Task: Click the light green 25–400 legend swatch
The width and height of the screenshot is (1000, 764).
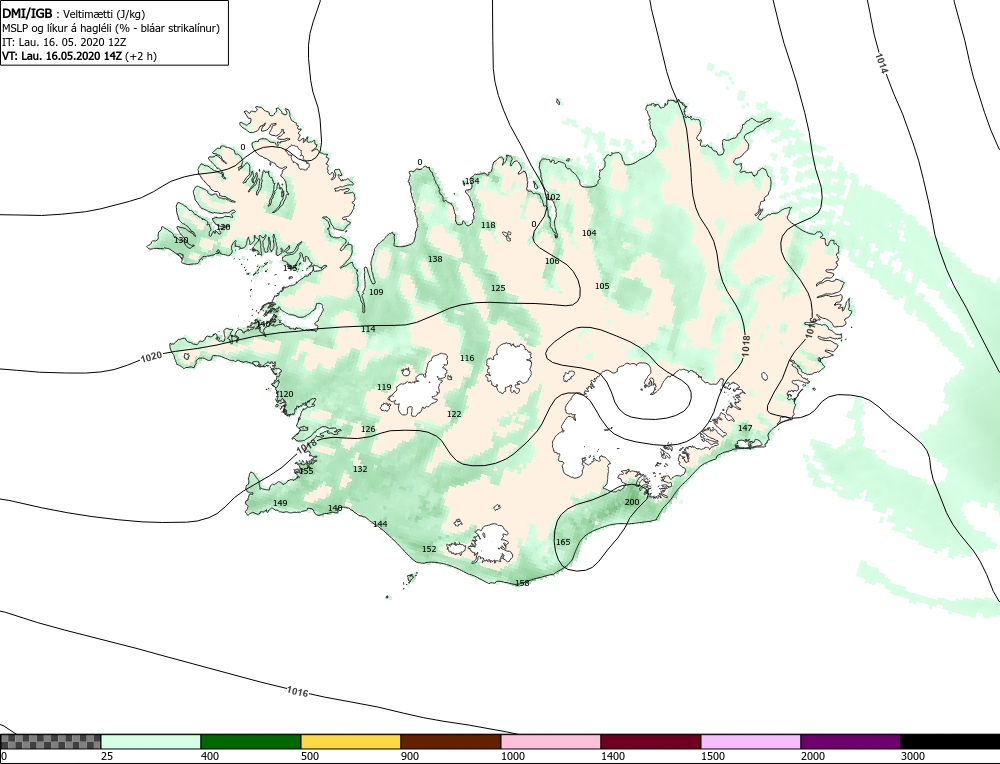Action: (x=151, y=741)
